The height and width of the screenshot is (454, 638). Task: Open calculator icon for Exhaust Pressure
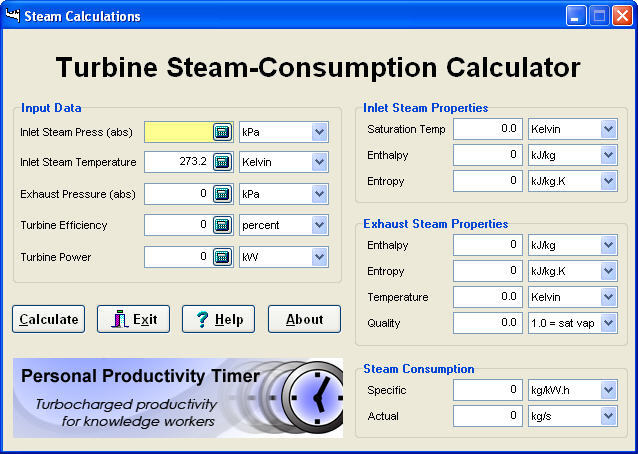[x=222, y=194]
